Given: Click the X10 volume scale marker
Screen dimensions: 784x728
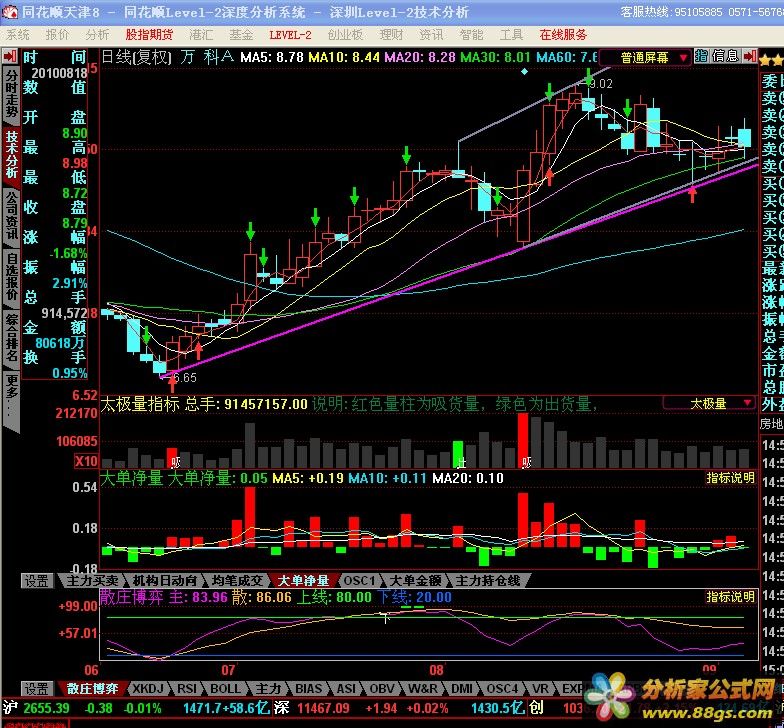Looking at the screenshot, I should coord(86,460).
